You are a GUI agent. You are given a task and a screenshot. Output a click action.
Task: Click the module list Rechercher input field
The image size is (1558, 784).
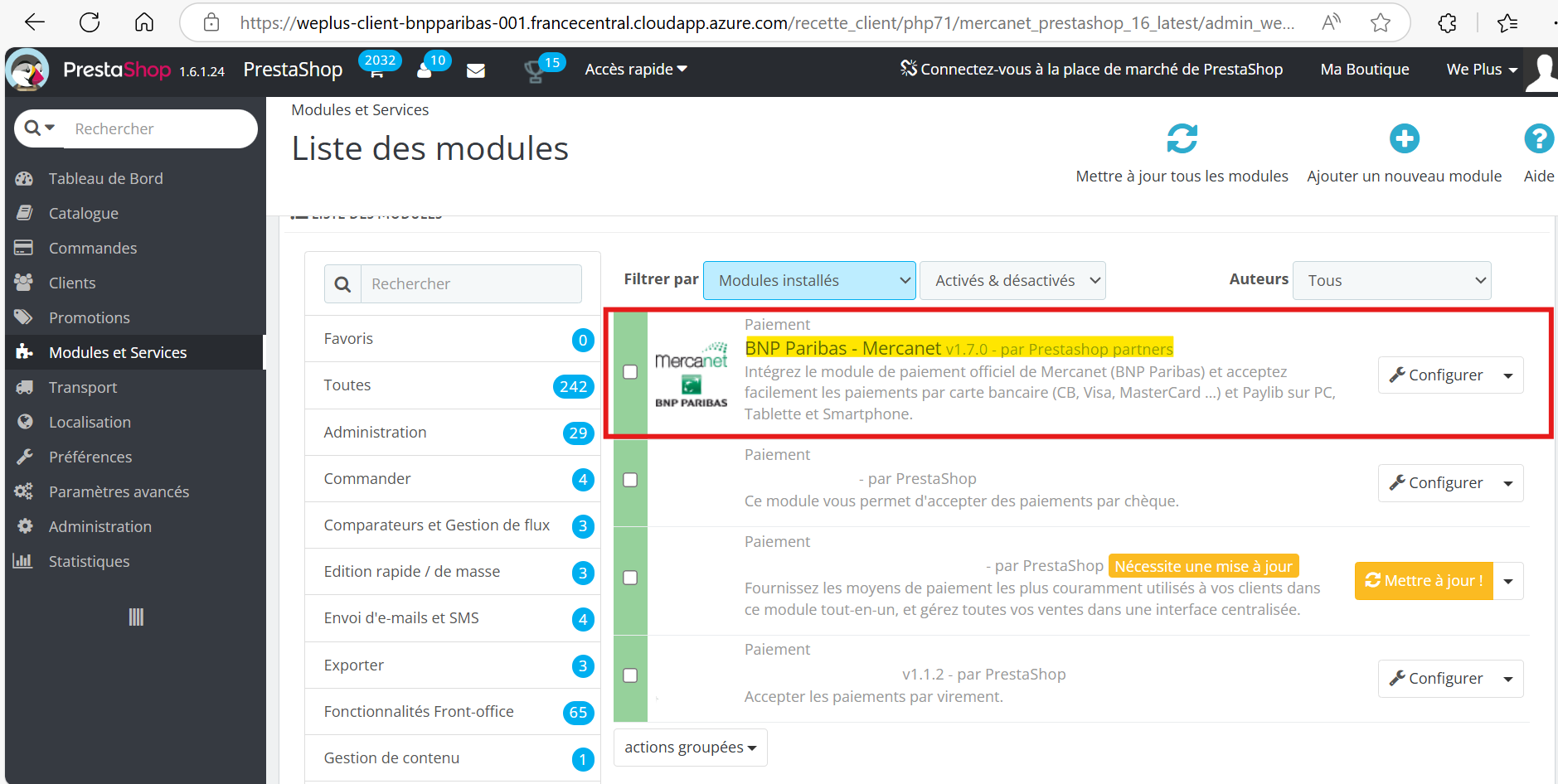pos(471,284)
